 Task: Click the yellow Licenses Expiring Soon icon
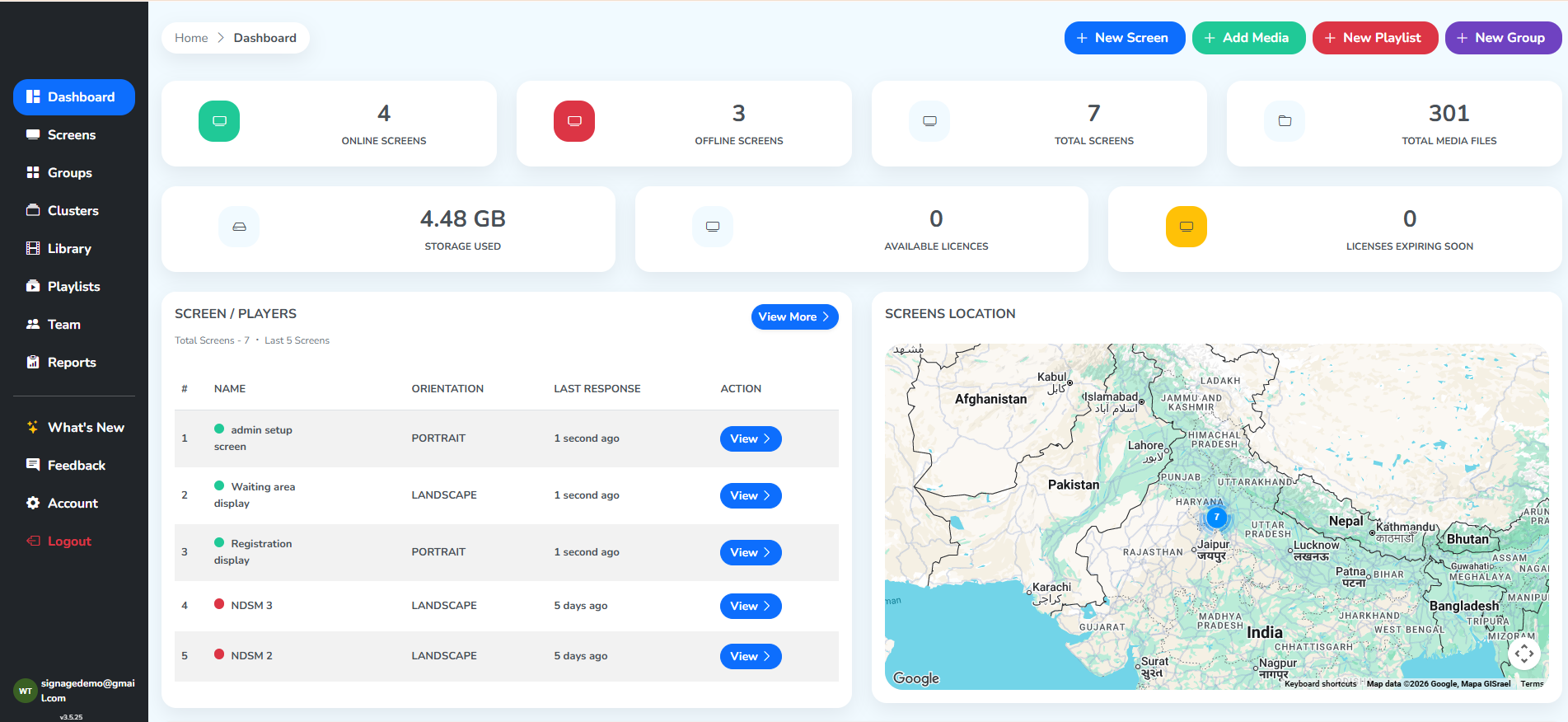pos(1187,227)
